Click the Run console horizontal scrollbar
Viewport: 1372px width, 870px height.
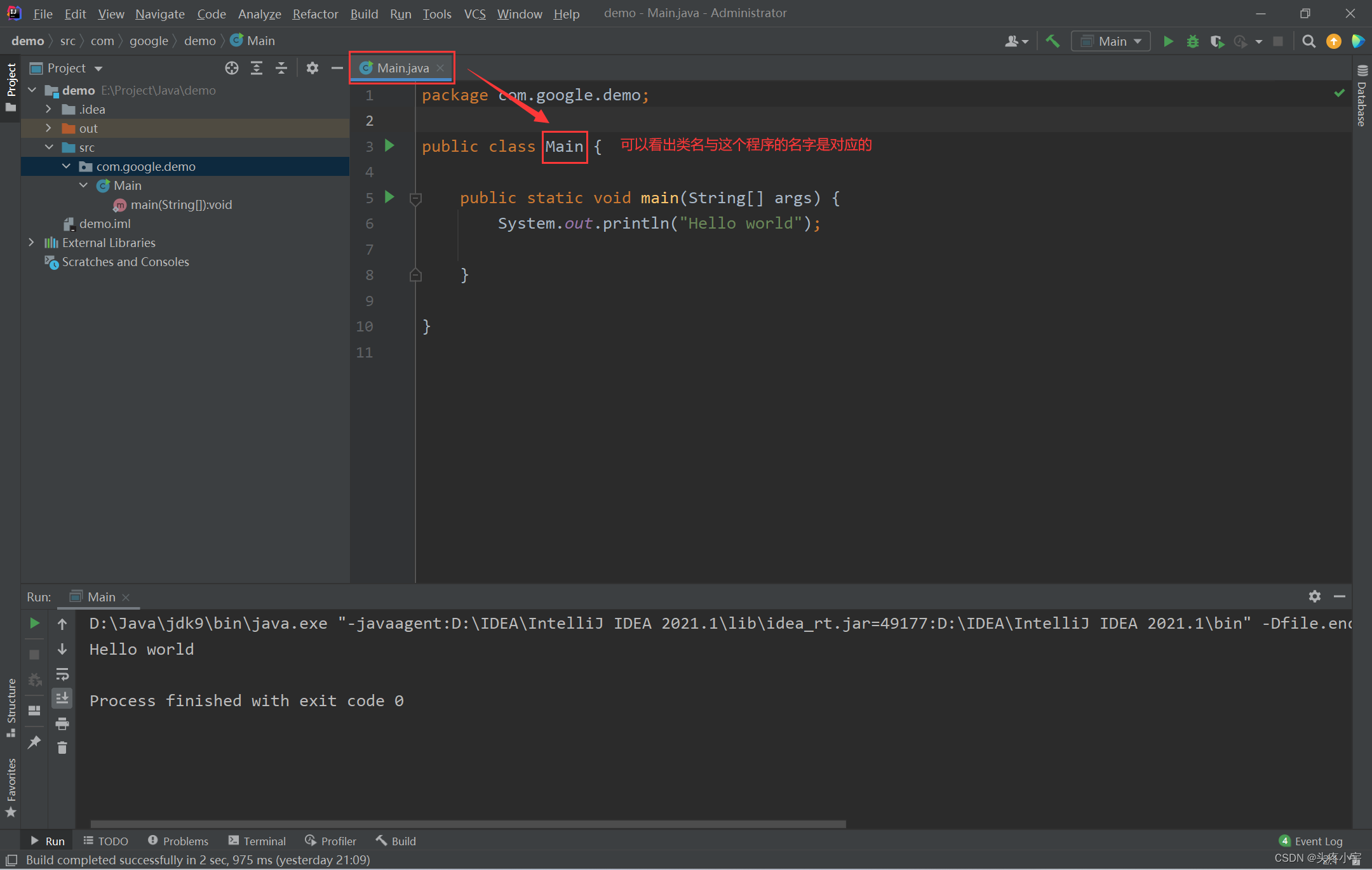click(x=467, y=824)
